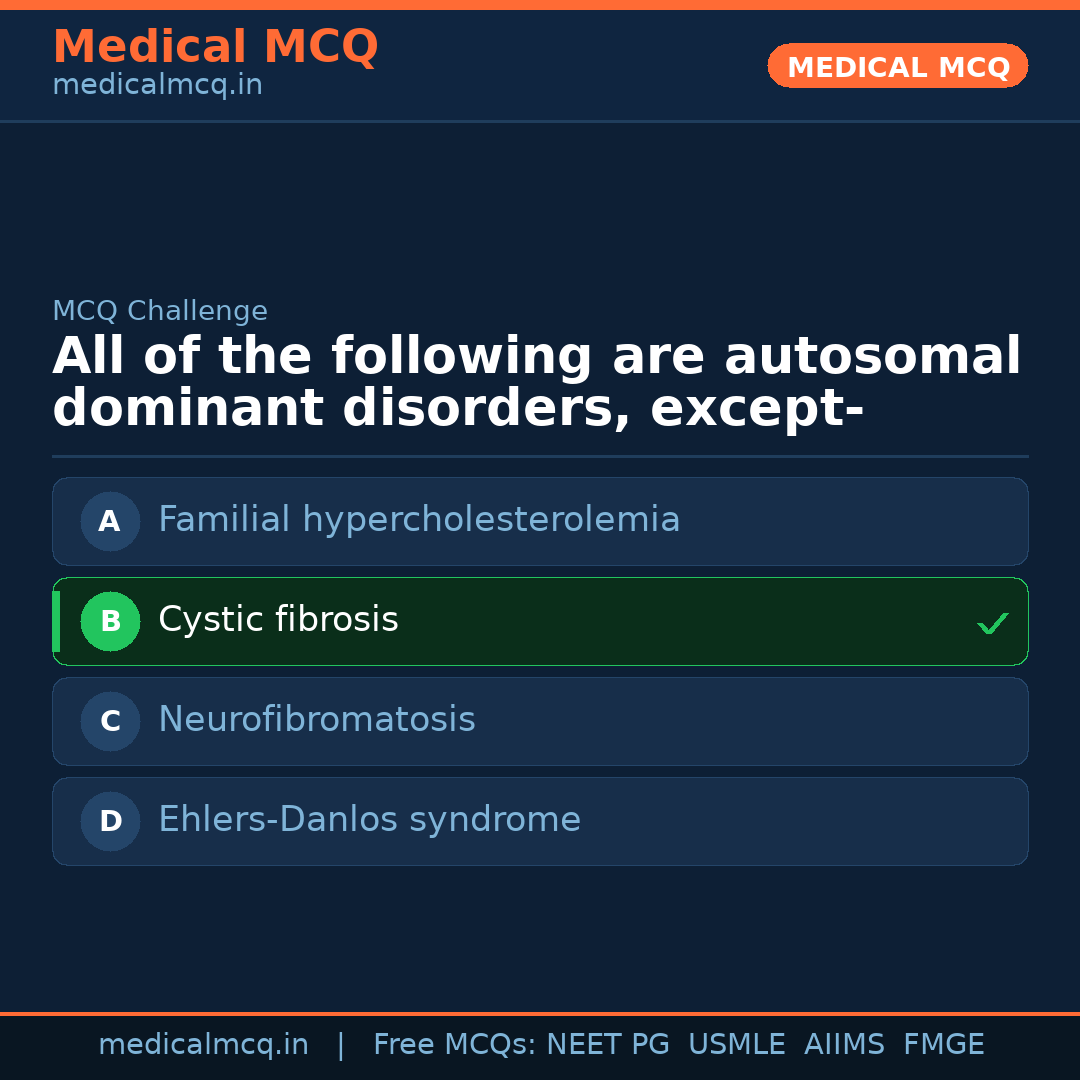Click the green "B" letter circle

coord(110,621)
